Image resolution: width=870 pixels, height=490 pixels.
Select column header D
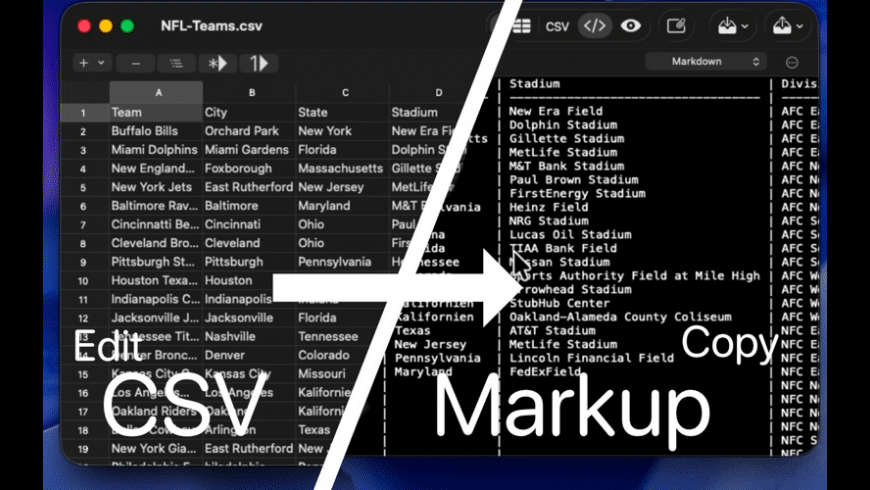pos(438,93)
